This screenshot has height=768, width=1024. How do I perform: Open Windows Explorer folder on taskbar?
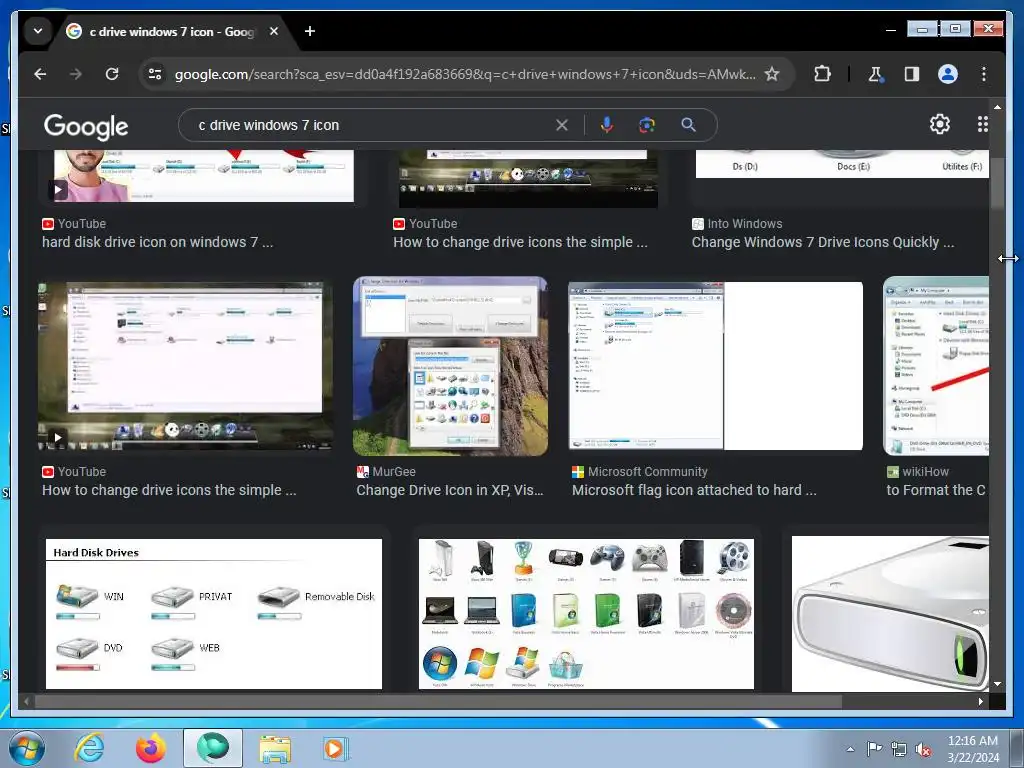[x=275, y=748]
